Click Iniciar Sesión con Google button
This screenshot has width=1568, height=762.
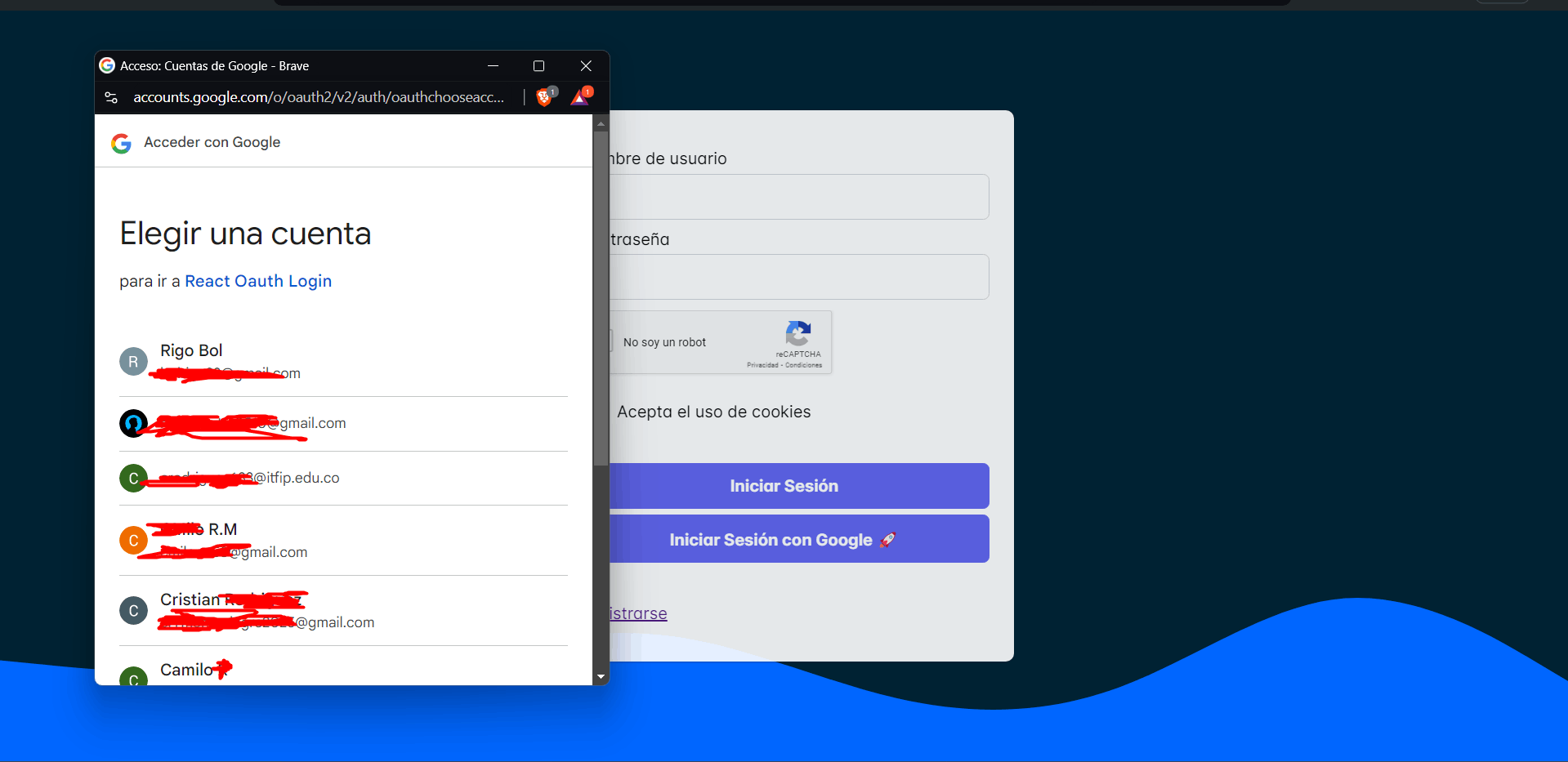click(799, 539)
